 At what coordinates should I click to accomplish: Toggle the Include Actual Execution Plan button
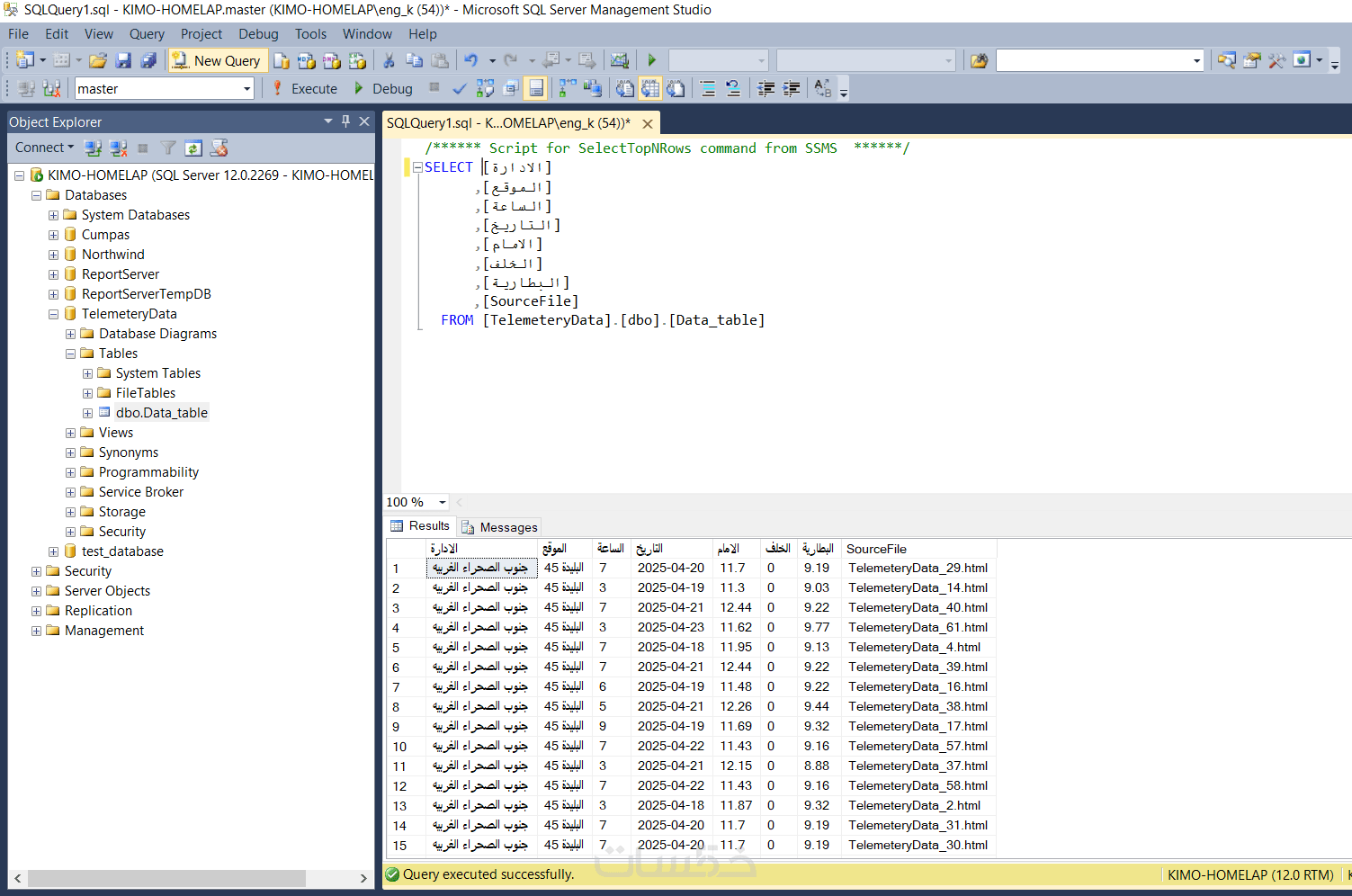(x=568, y=88)
